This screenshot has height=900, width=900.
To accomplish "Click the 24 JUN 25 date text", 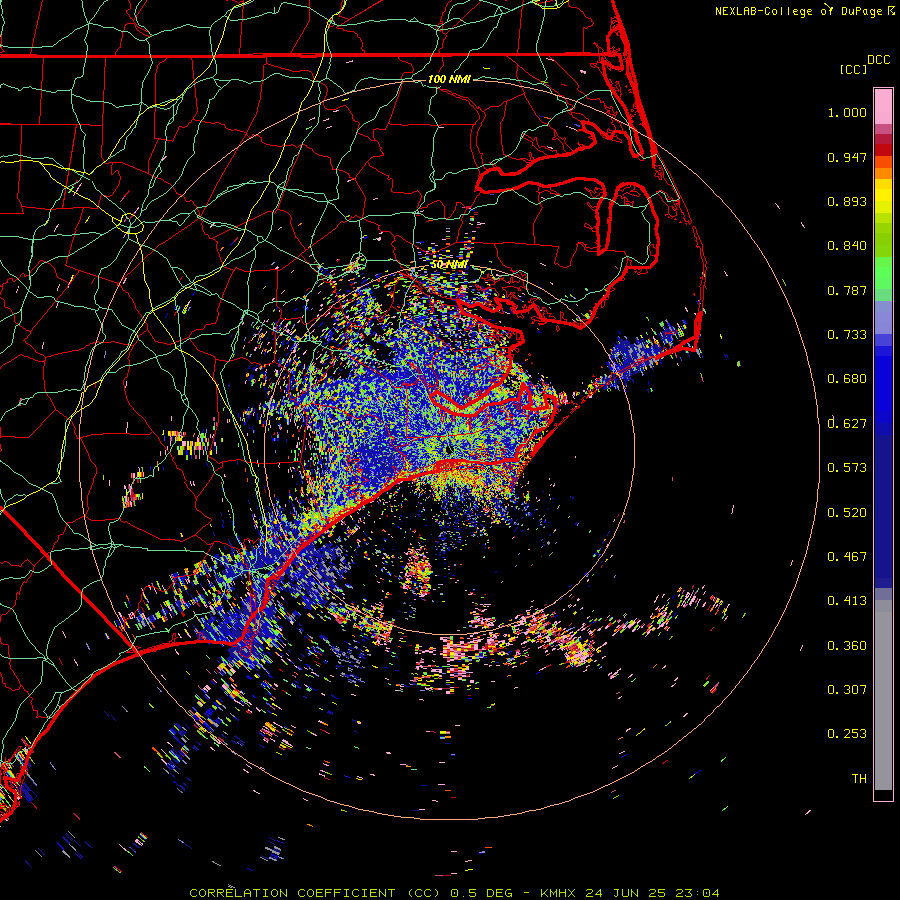I will pos(626,893).
